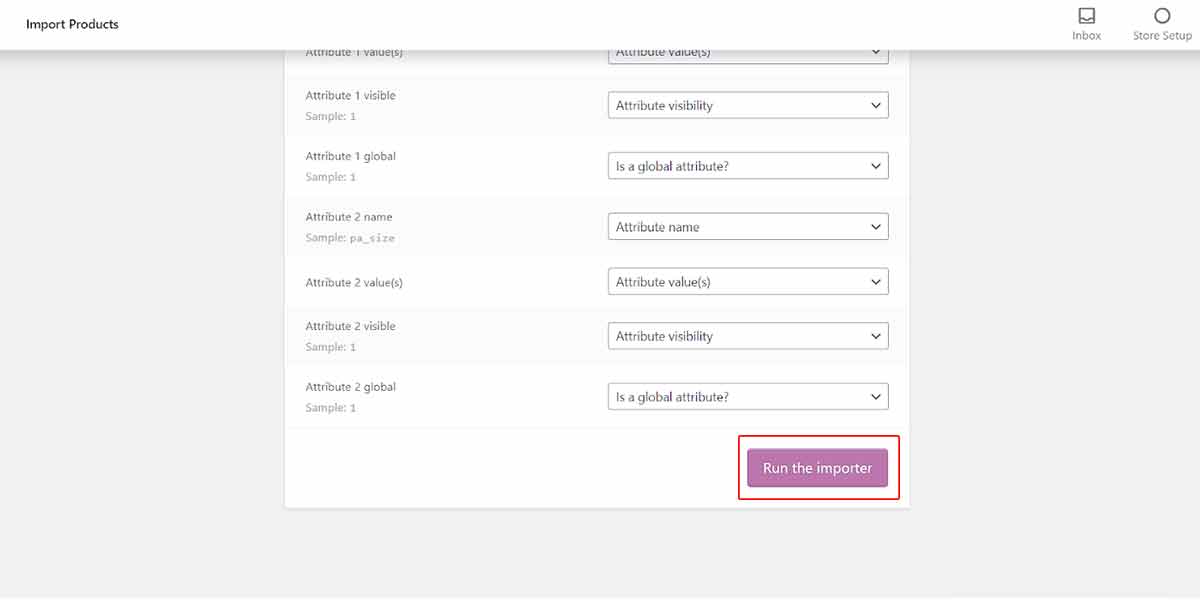Click the sample text under Attribute 1 visible

click(331, 117)
